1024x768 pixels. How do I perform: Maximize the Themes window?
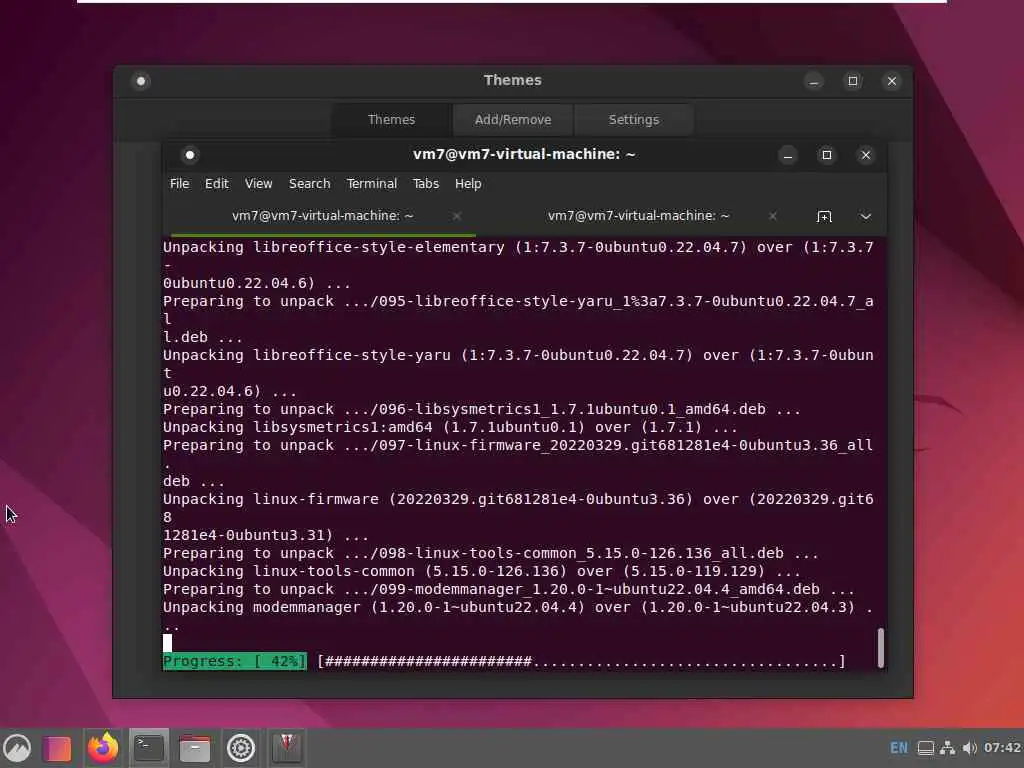pyautogui.click(x=853, y=82)
